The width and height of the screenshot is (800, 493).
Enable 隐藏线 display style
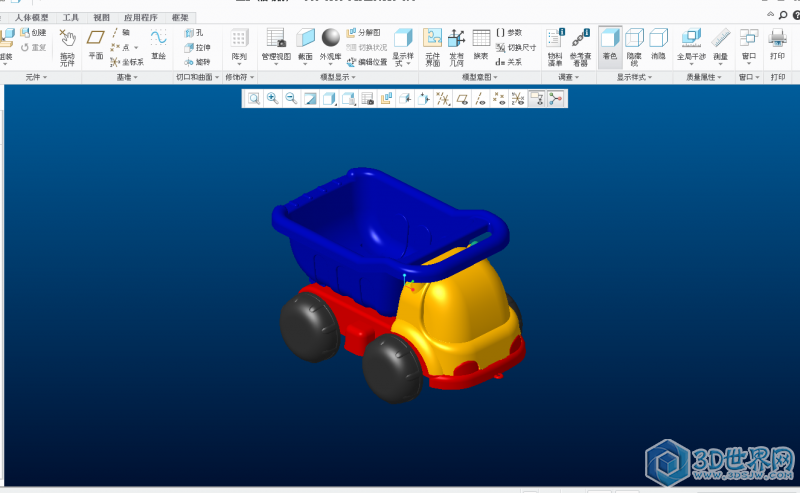pyautogui.click(x=634, y=47)
